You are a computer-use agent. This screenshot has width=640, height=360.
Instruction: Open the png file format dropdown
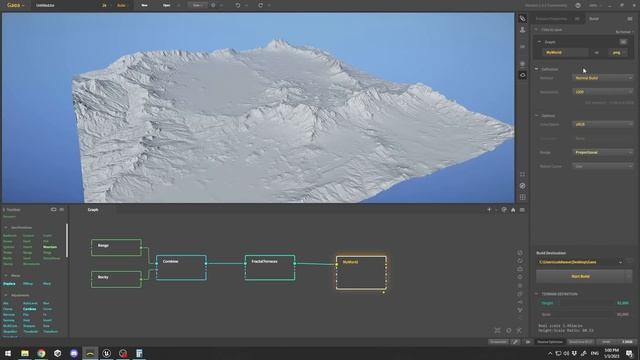[618, 53]
